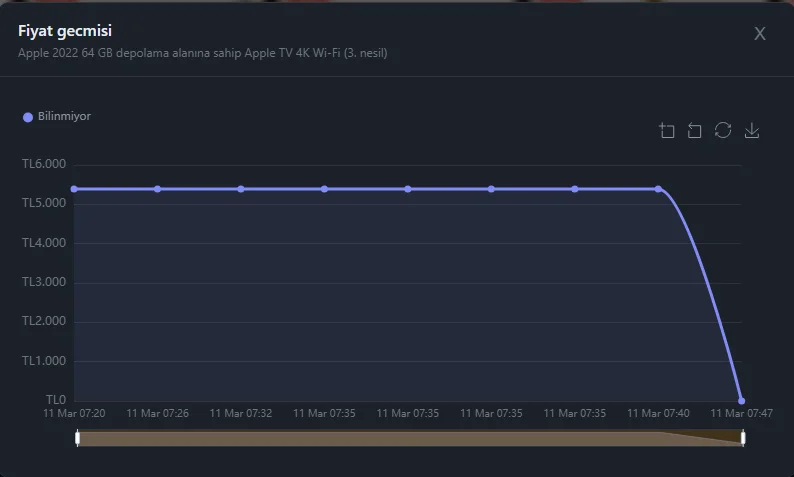Click the right handle of the zoom slider
Image resolution: width=794 pixels, height=477 pixels.
point(743,438)
